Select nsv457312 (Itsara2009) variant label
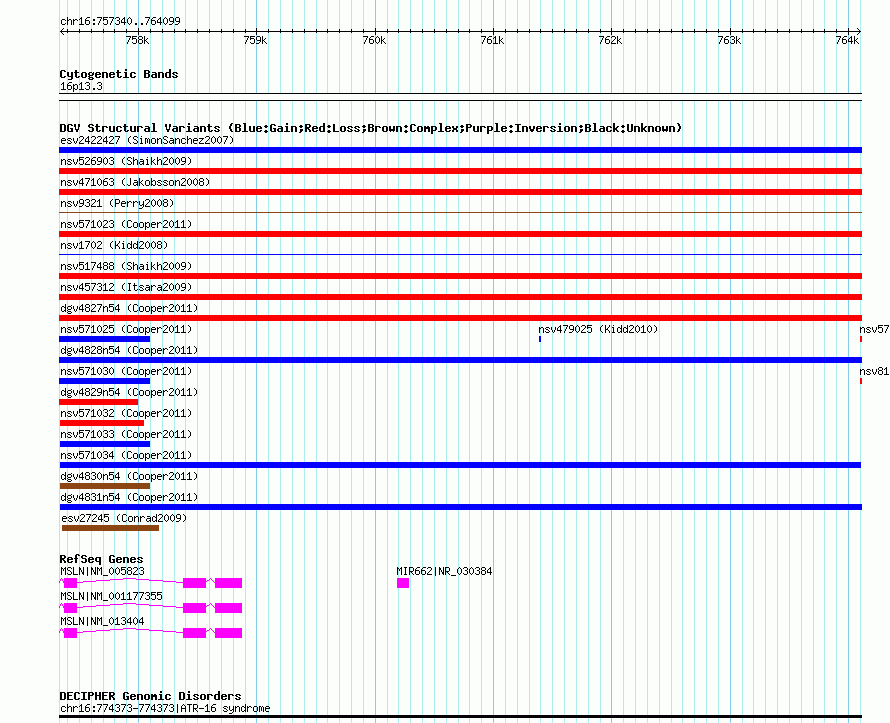 coord(126,287)
